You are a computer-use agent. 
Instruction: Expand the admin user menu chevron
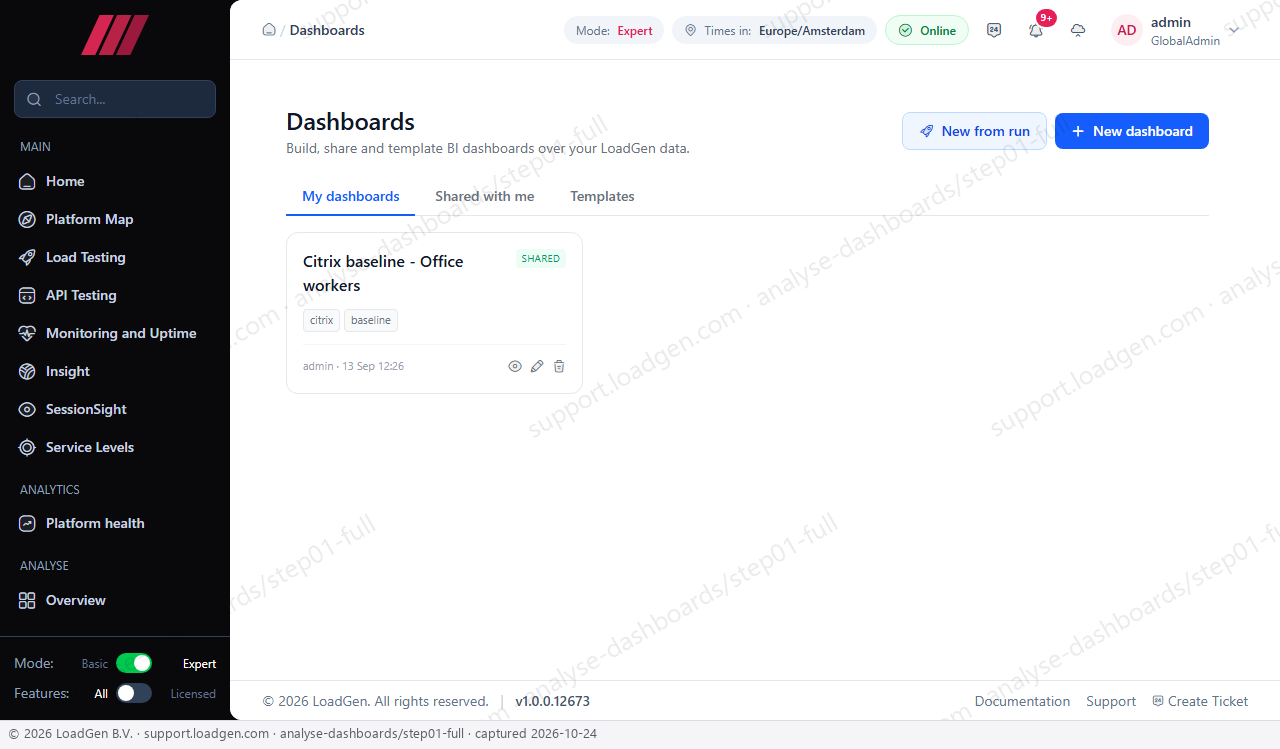(1234, 30)
